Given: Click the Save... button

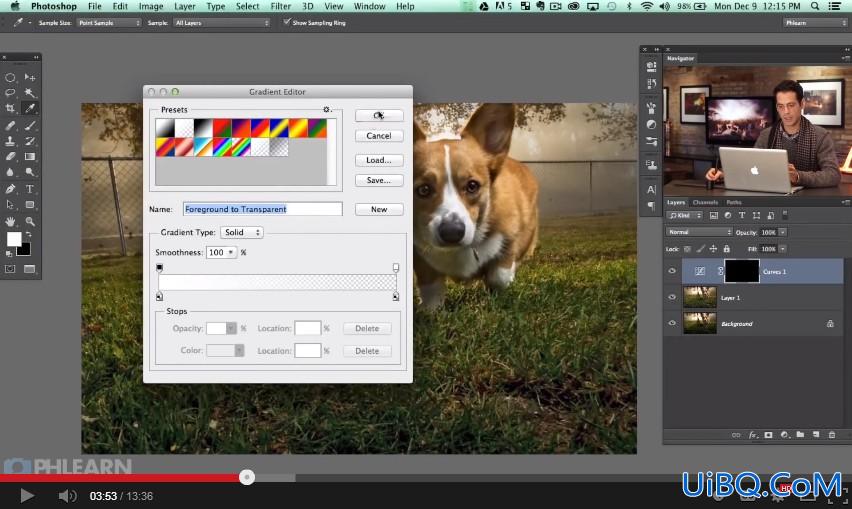Looking at the screenshot, I should tap(379, 180).
